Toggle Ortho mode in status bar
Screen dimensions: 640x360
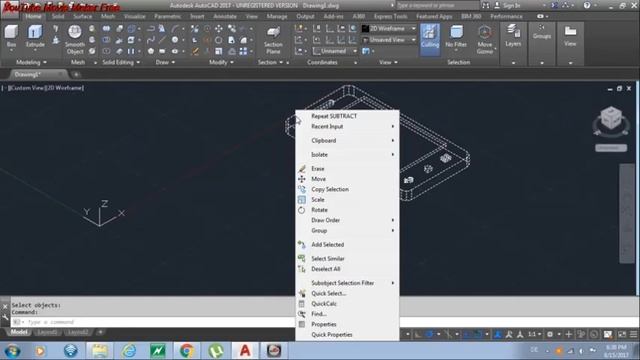click(x=418, y=334)
